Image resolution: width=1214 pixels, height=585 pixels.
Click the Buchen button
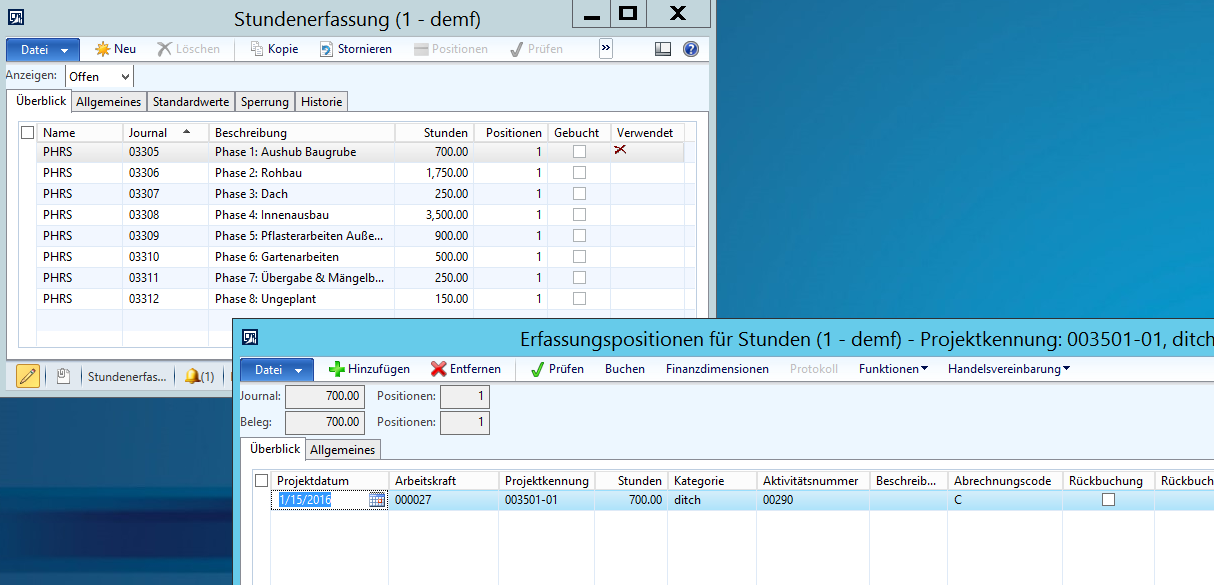pos(624,369)
